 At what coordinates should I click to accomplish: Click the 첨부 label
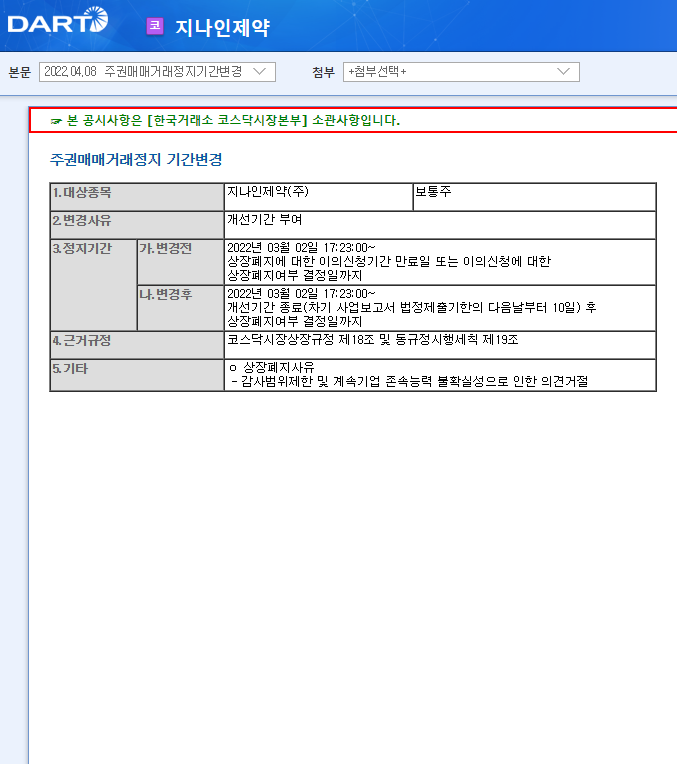tap(323, 73)
